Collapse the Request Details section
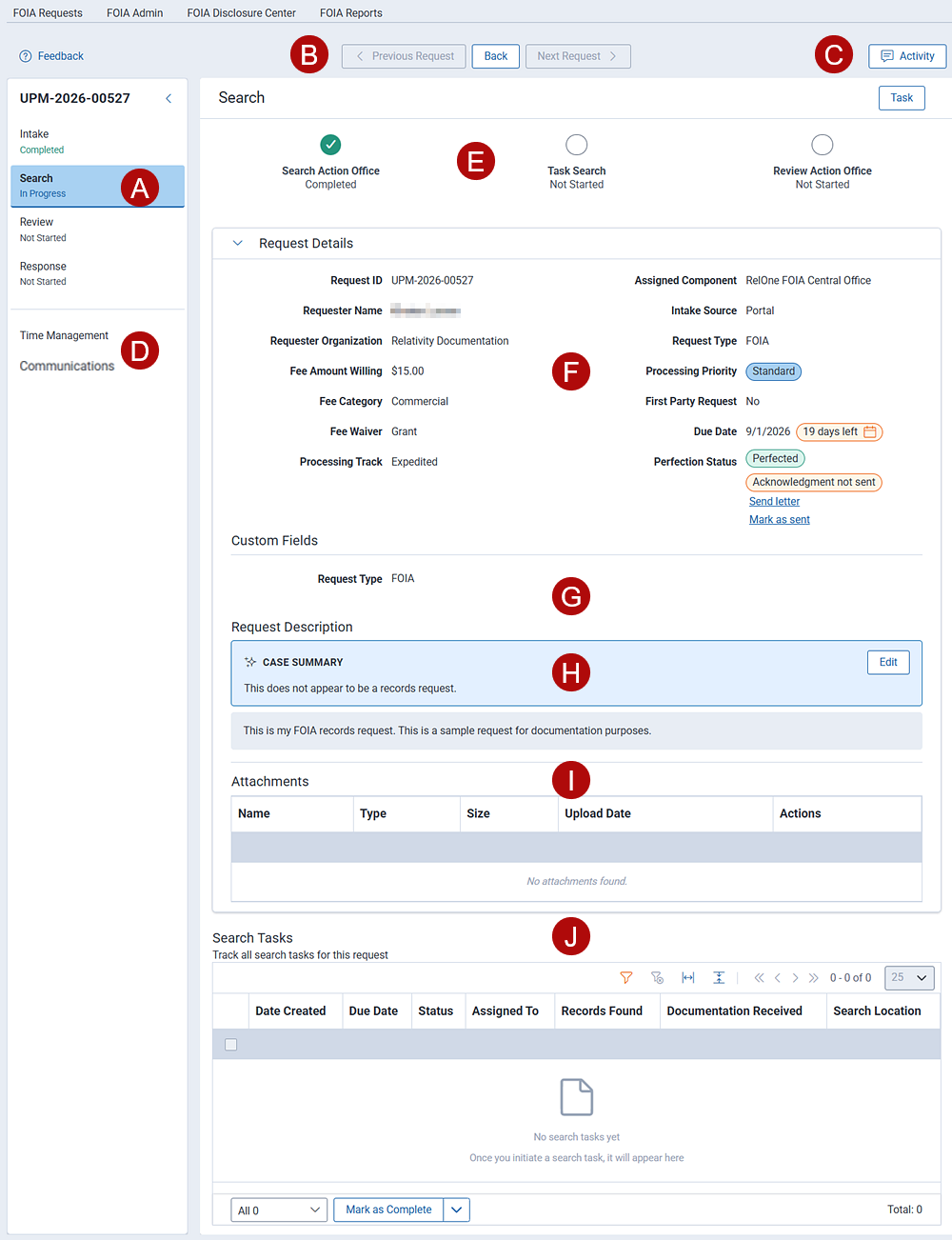Viewport: 952px width, 1240px height. tap(238, 243)
